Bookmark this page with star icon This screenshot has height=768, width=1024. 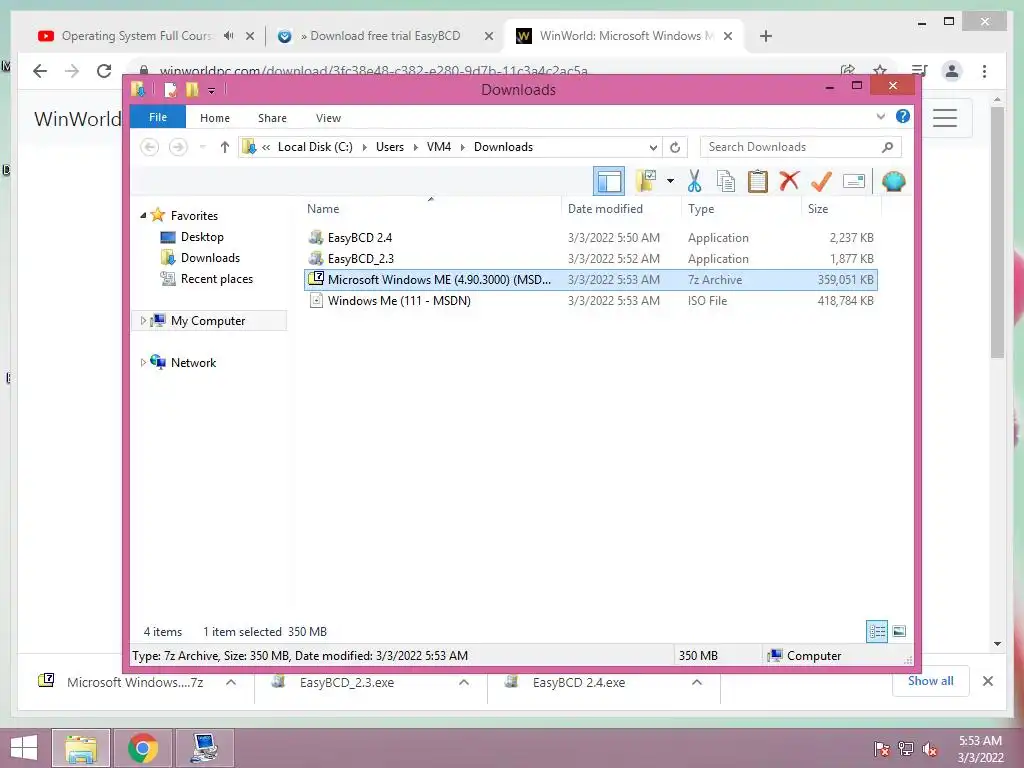coord(880,71)
